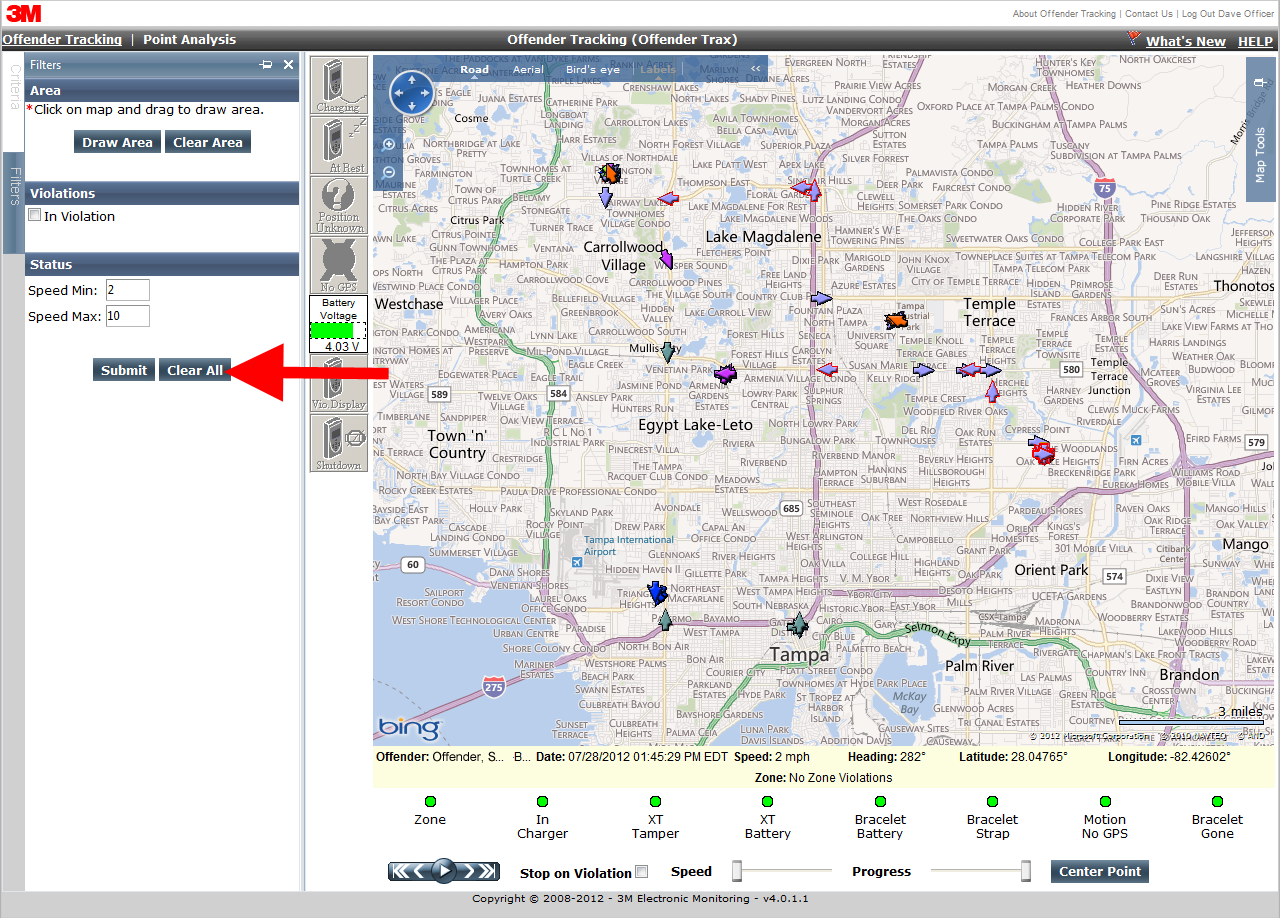The image size is (1280, 918).
Task: Click the Bracelet Gone indicator light
Action: coord(1217,801)
